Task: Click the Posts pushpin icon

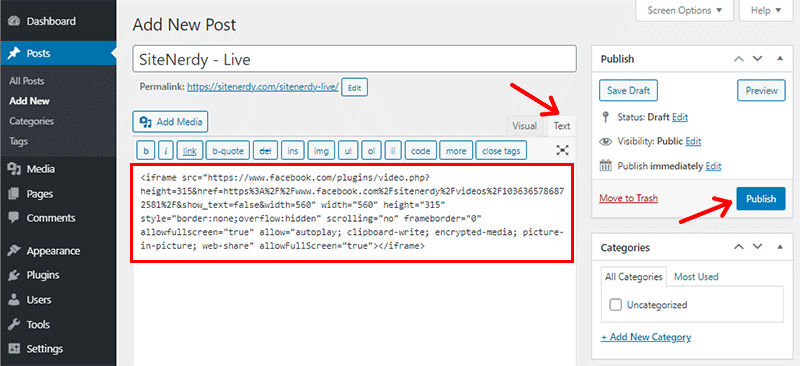Action: (x=14, y=53)
